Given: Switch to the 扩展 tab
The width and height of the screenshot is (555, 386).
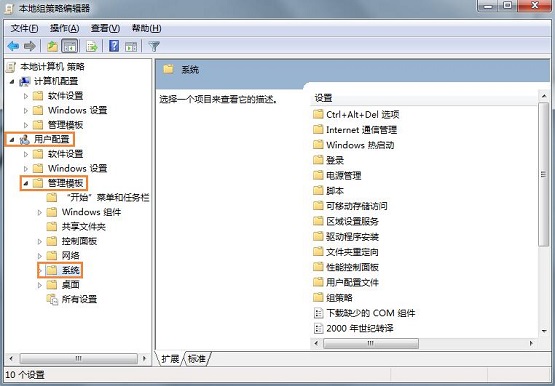Looking at the screenshot, I should coord(170,359).
